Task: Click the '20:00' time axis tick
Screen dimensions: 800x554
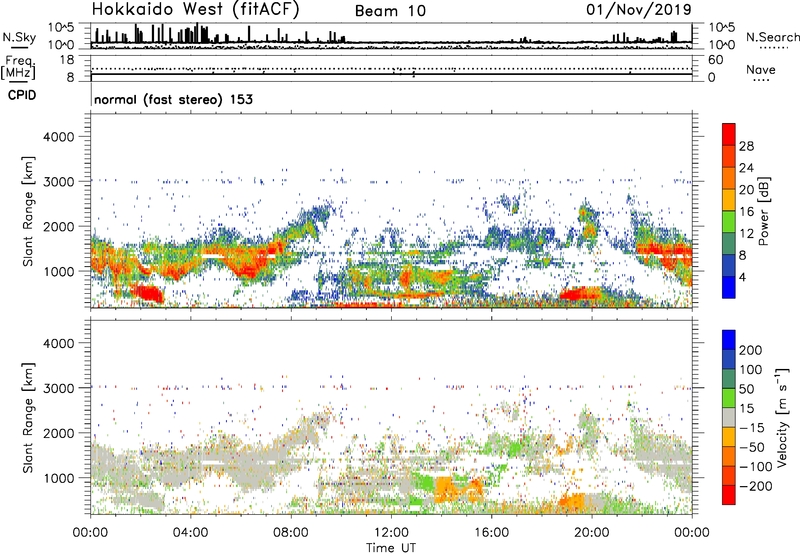Action: click(591, 533)
